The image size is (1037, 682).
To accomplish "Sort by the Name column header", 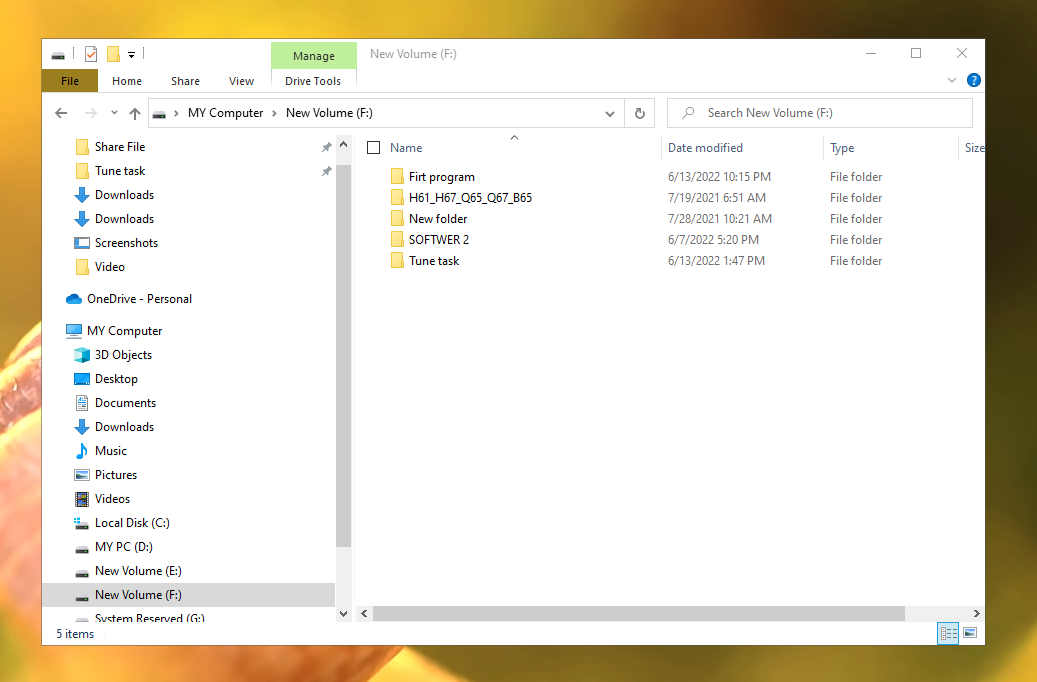I will [x=406, y=148].
